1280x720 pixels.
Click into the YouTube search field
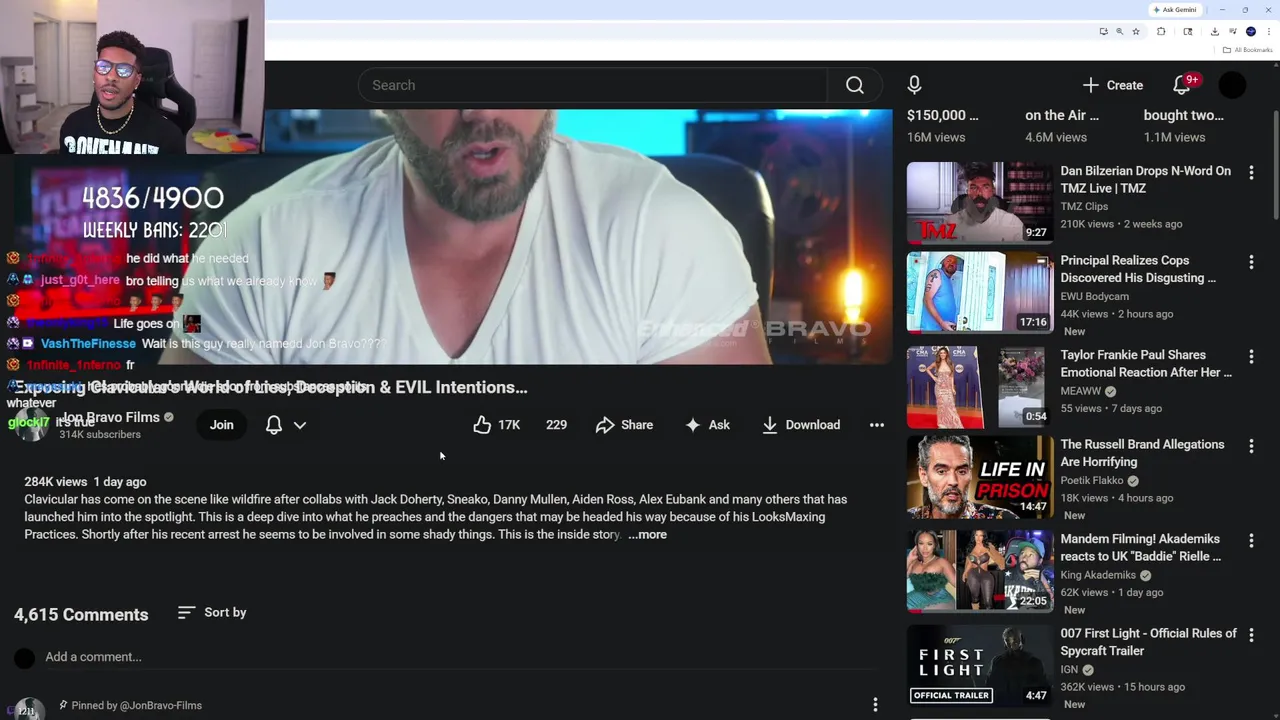[x=593, y=85]
